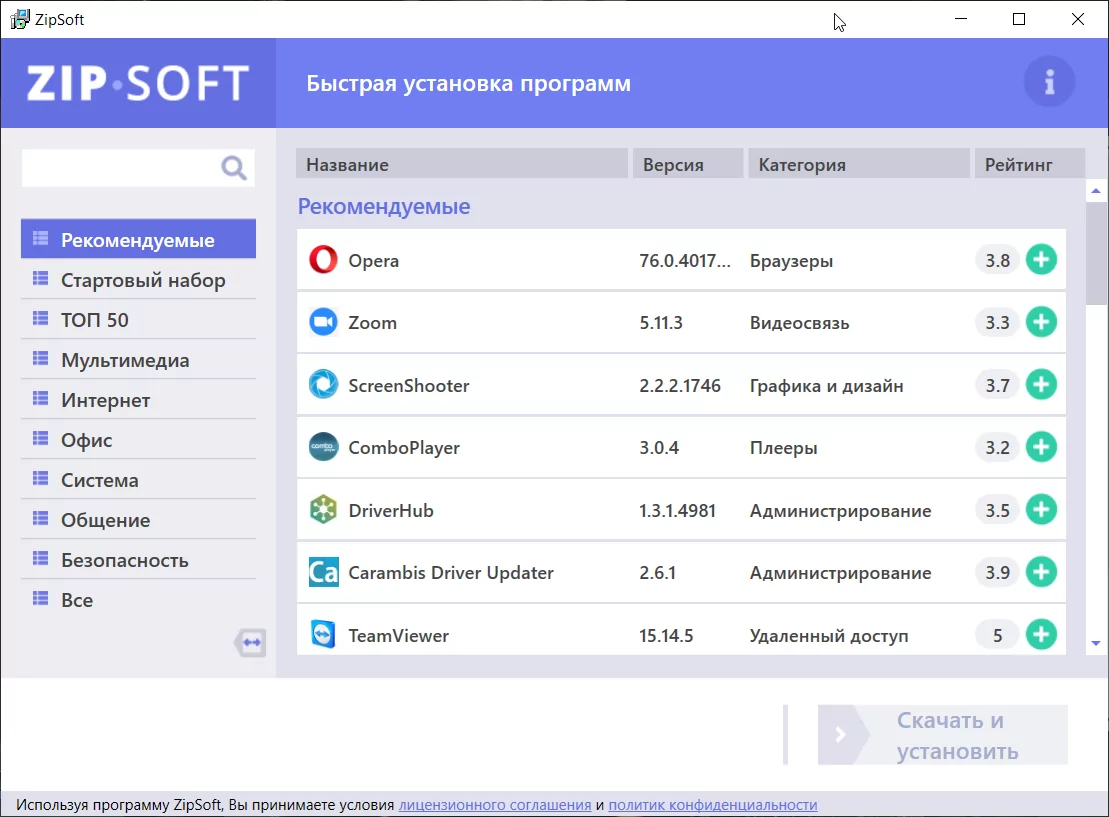This screenshot has width=1109, height=817.
Task: Click the Carambis Driver Updater name
Action: click(x=451, y=572)
